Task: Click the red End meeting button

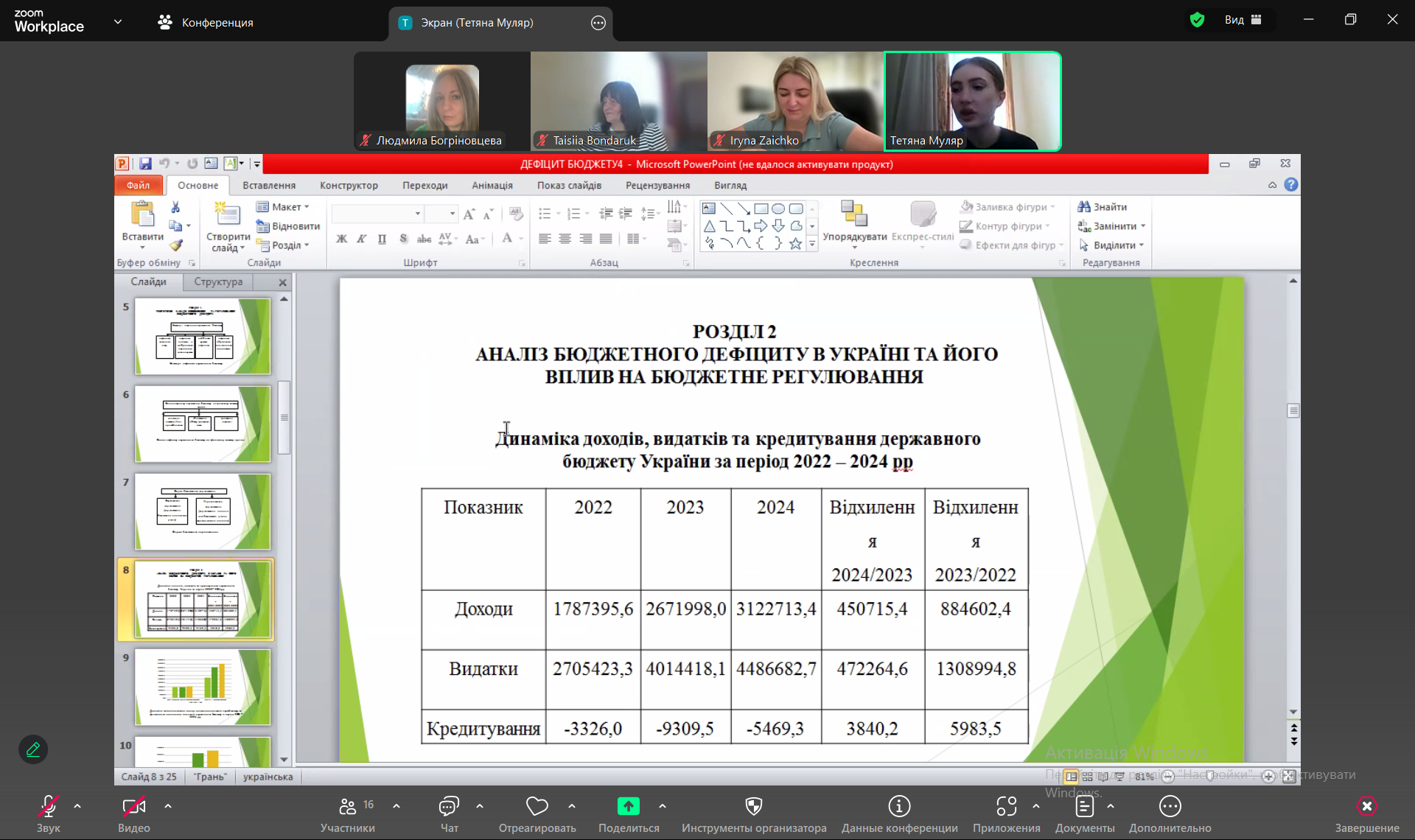Action: point(1366,807)
